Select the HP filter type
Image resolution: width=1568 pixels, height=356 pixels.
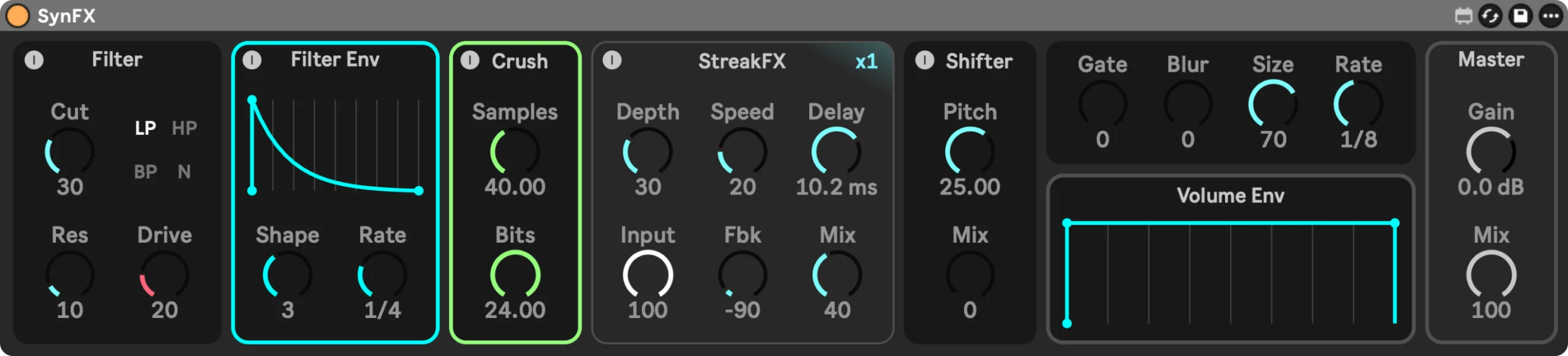coord(184,128)
